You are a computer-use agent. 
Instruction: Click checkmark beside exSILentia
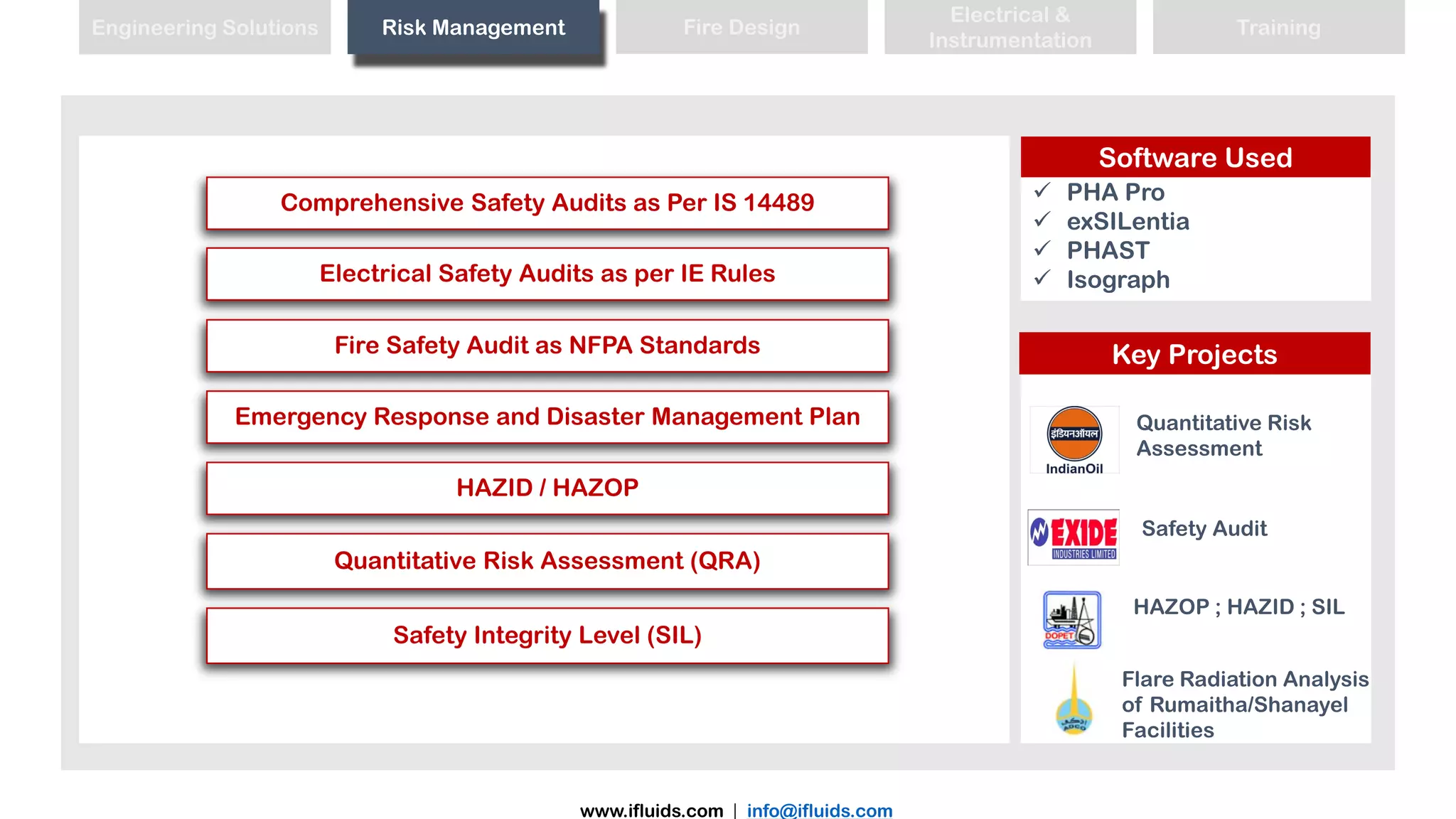pyautogui.click(x=1042, y=220)
